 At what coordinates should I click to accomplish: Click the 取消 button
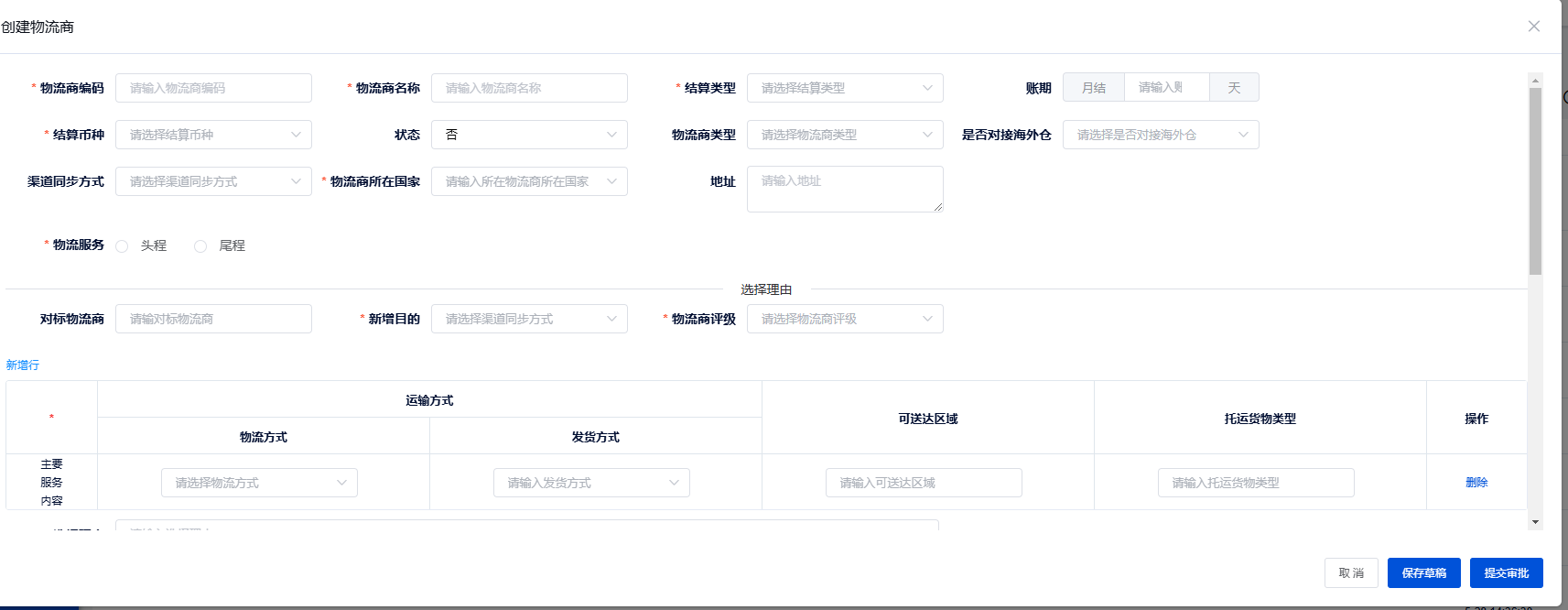[x=1351, y=573]
